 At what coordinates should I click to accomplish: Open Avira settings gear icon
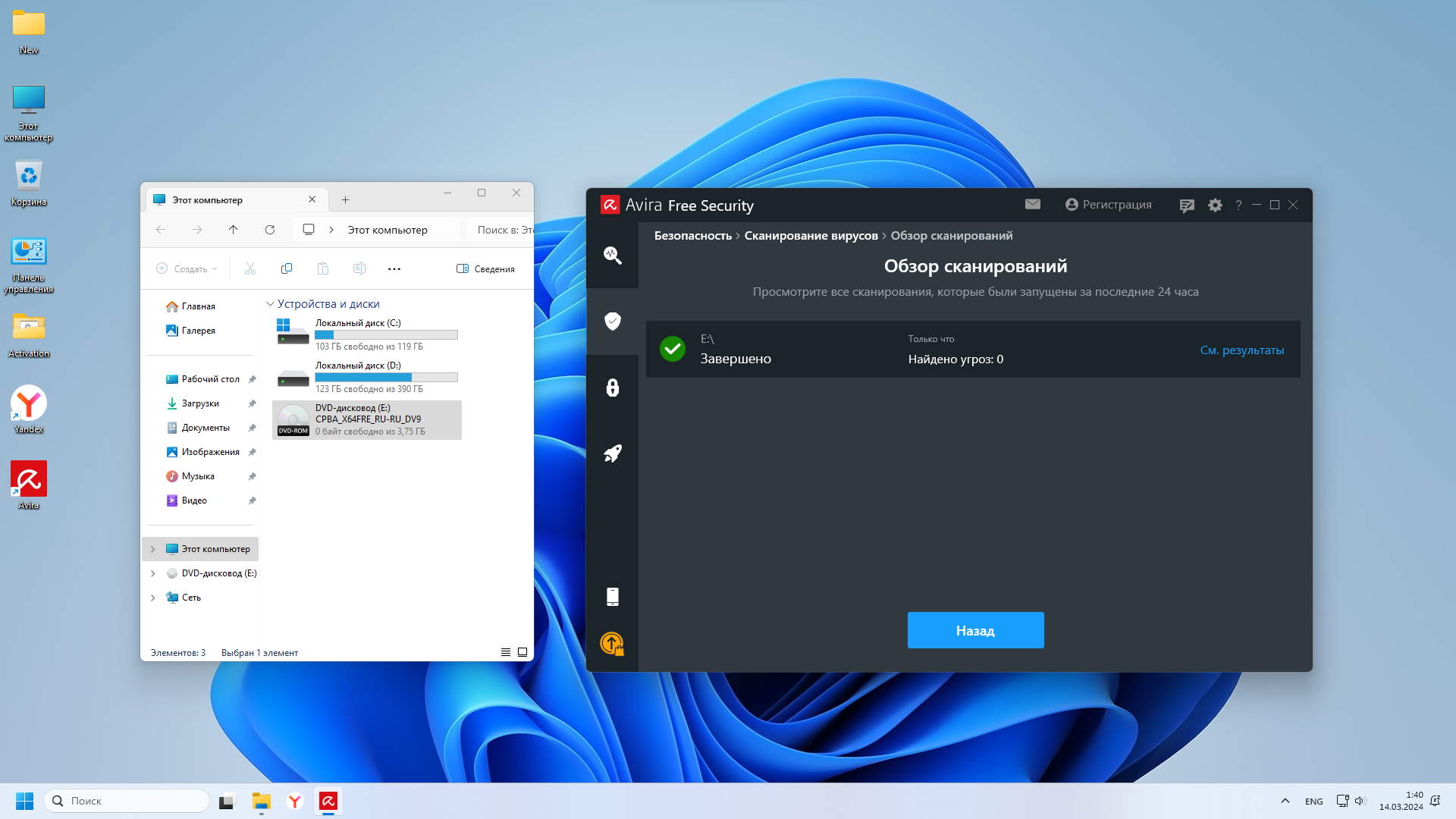point(1215,206)
